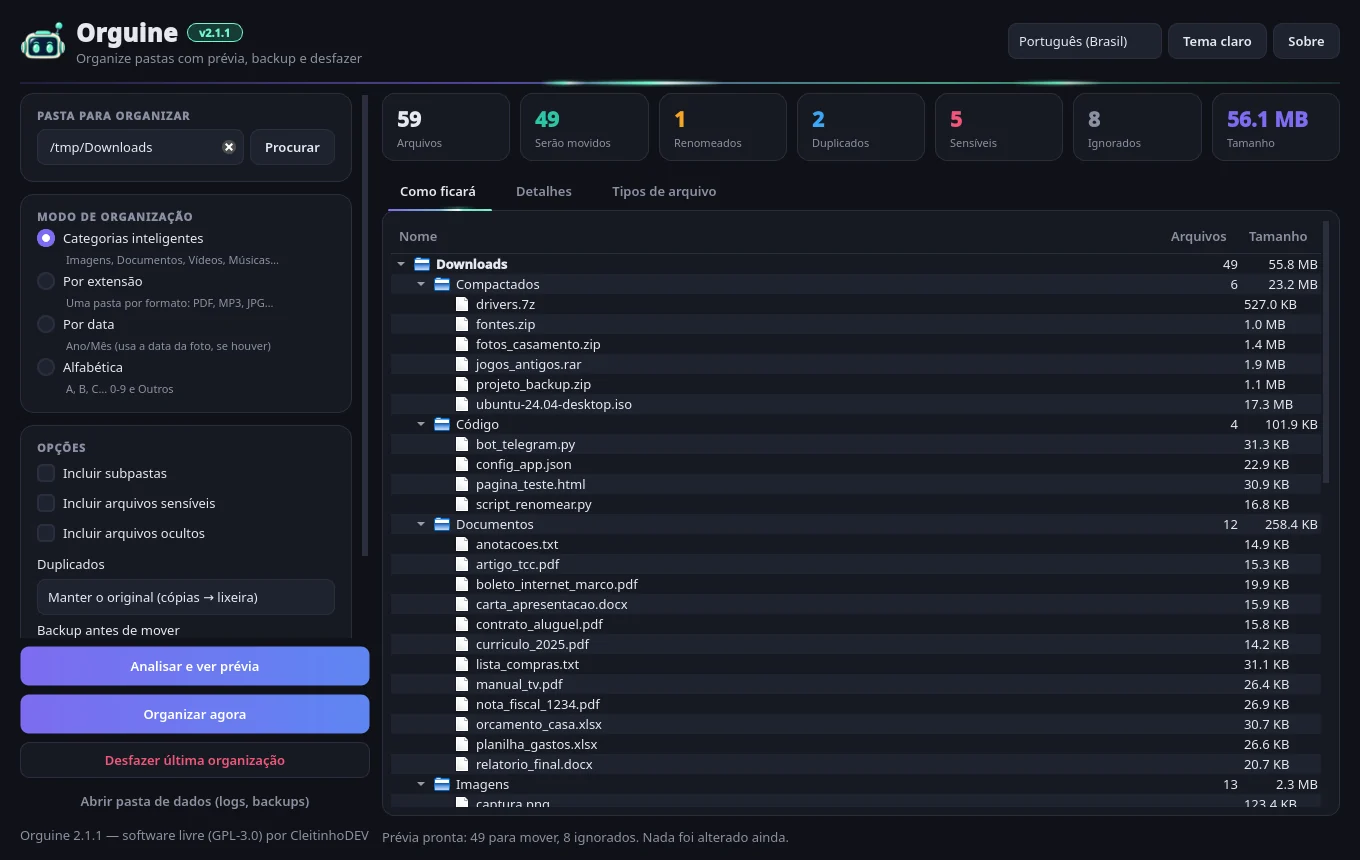Click the file icon beside artigo_tcc.pdf
1360x860 pixels.
tap(462, 564)
